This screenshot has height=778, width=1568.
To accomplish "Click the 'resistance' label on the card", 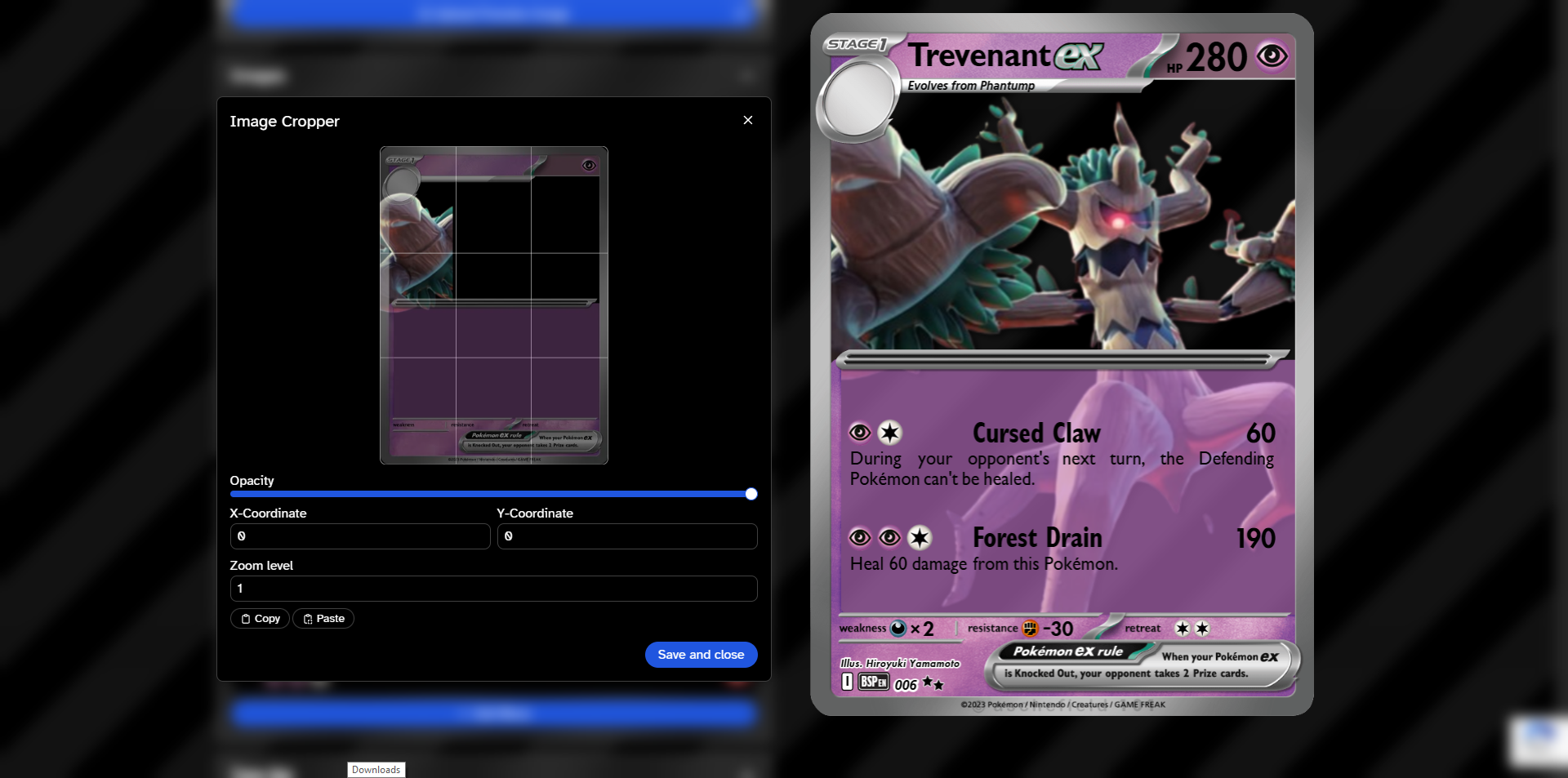I will (x=992, y=628).
